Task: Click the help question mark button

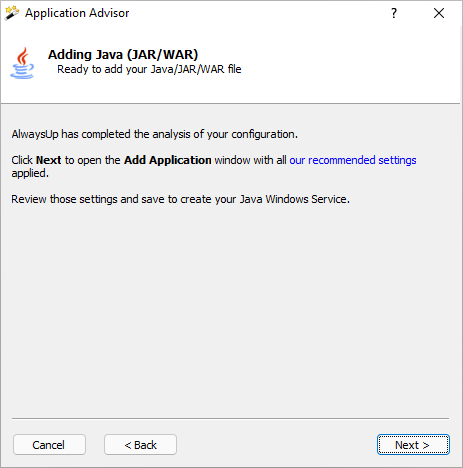Action: (394, 13)
